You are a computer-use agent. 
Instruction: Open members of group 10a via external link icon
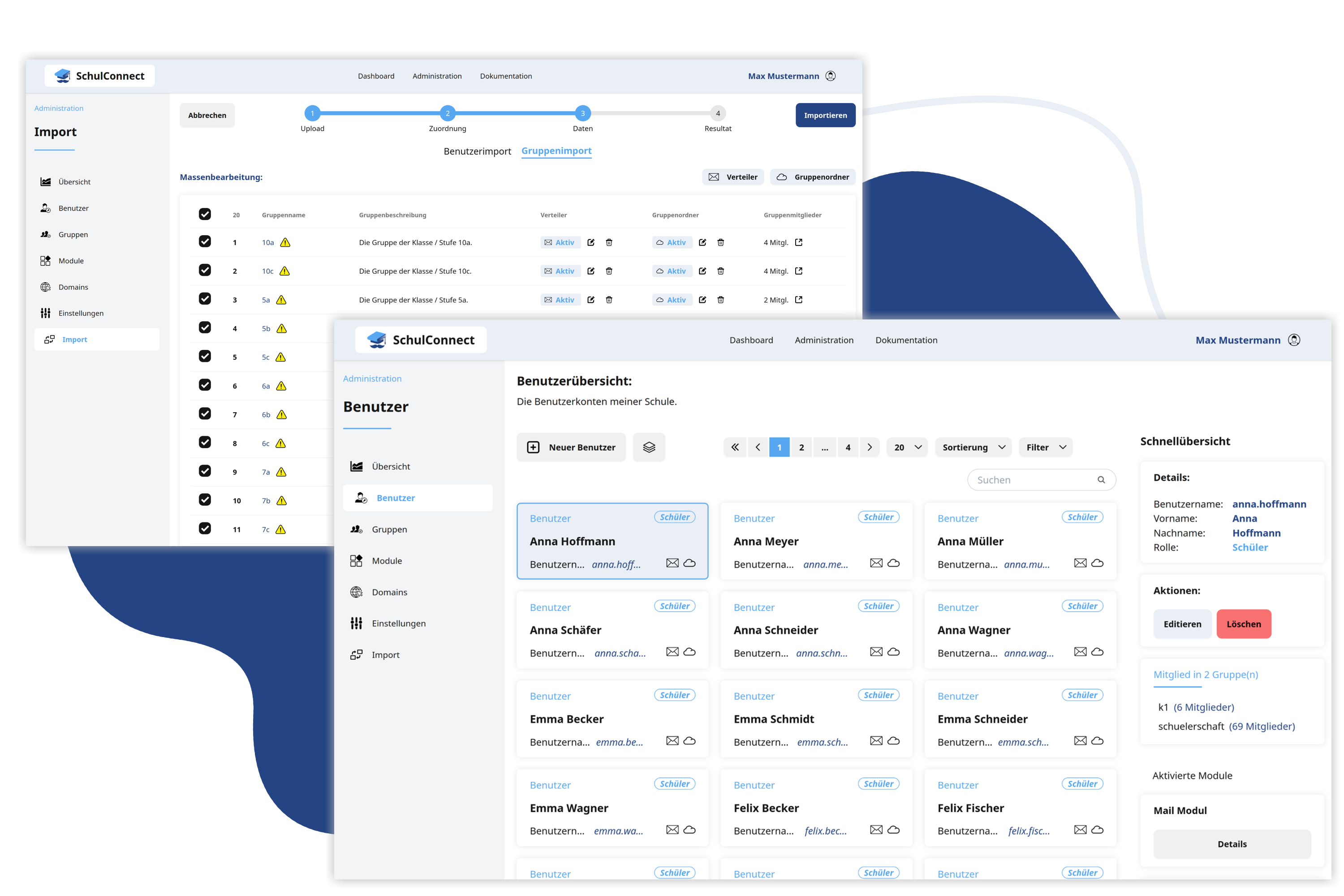coord(799,242)
